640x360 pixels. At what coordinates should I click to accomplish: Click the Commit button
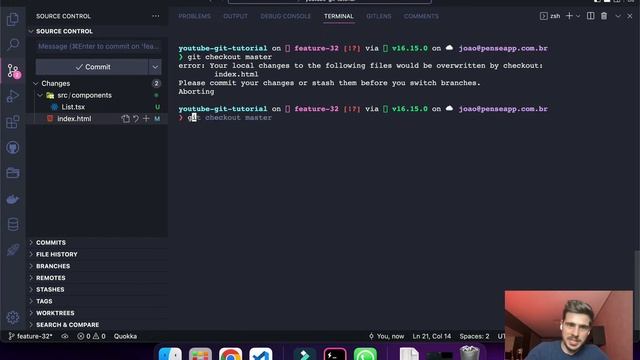pyautogui.click(x=92, y=67)
